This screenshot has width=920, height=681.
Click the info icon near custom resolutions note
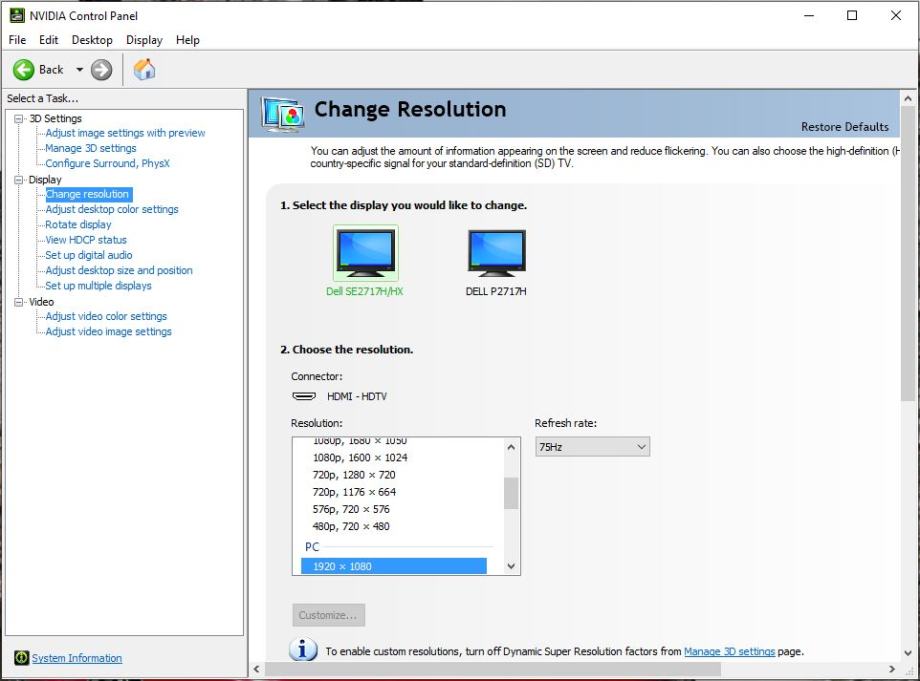tap(304, 650)
